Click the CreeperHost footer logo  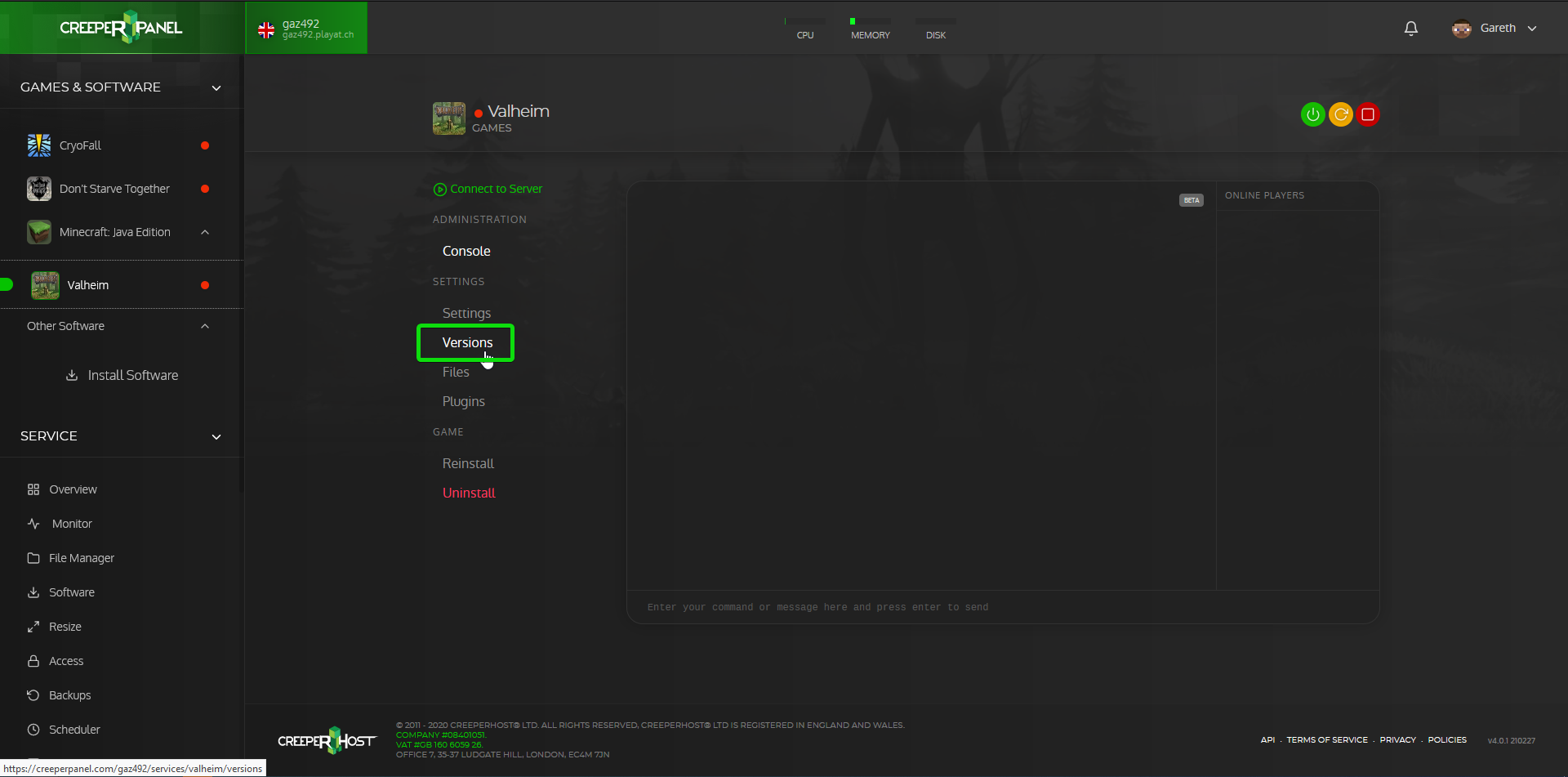click(x=327, y=740)
